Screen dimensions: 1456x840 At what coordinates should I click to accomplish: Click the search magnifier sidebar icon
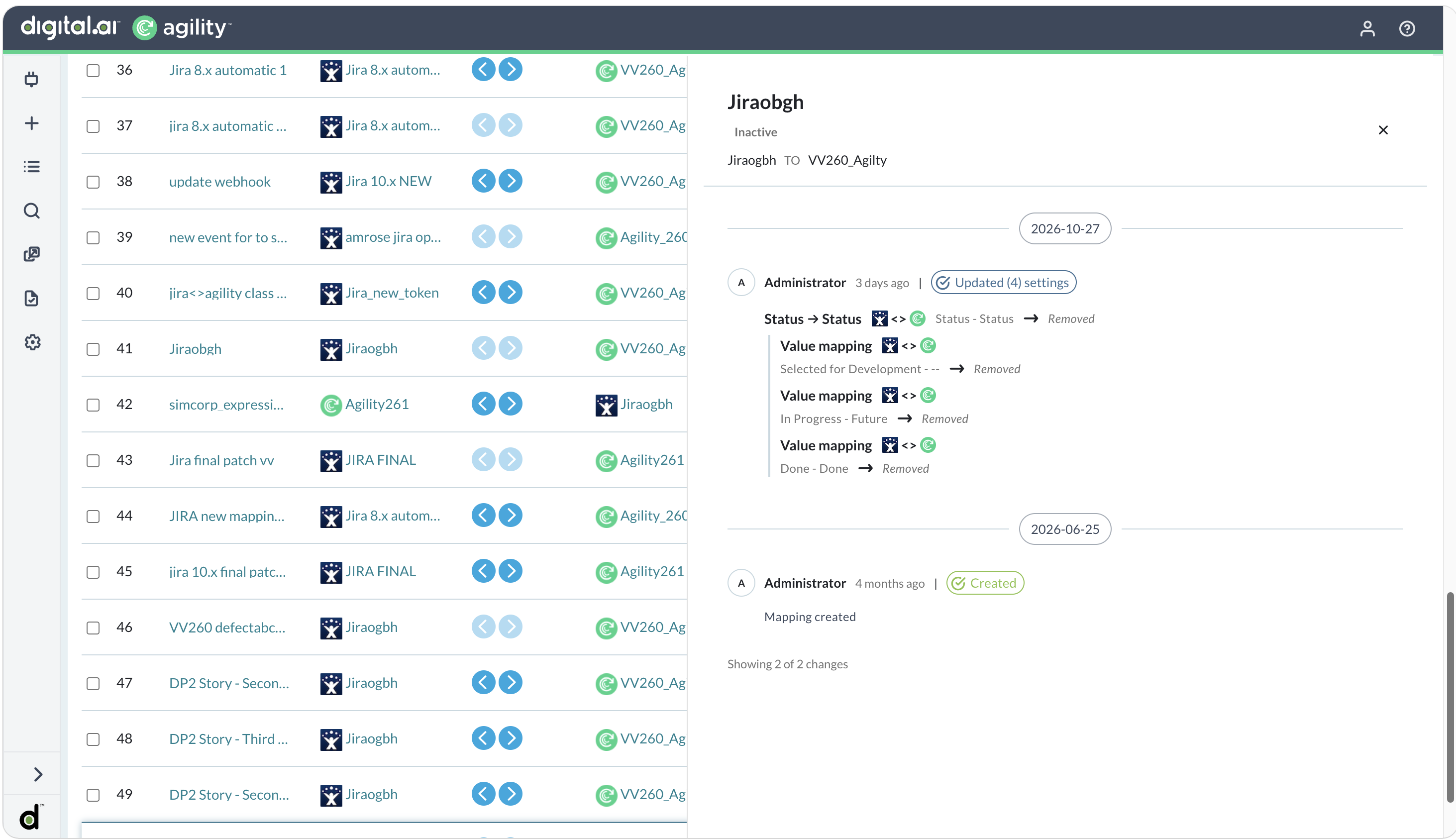[32, 210]
